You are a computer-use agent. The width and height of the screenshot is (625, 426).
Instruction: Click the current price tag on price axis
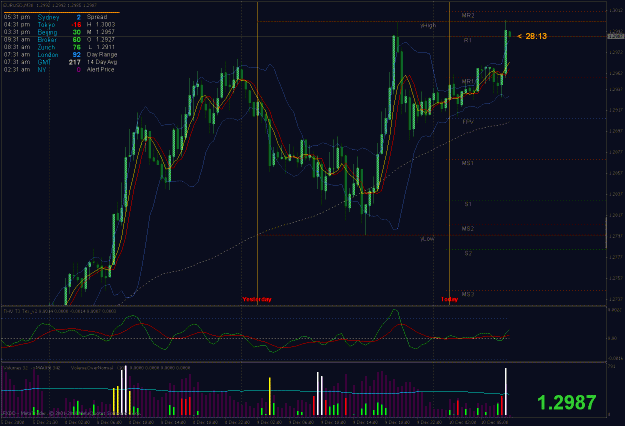[x=615, y=36]
